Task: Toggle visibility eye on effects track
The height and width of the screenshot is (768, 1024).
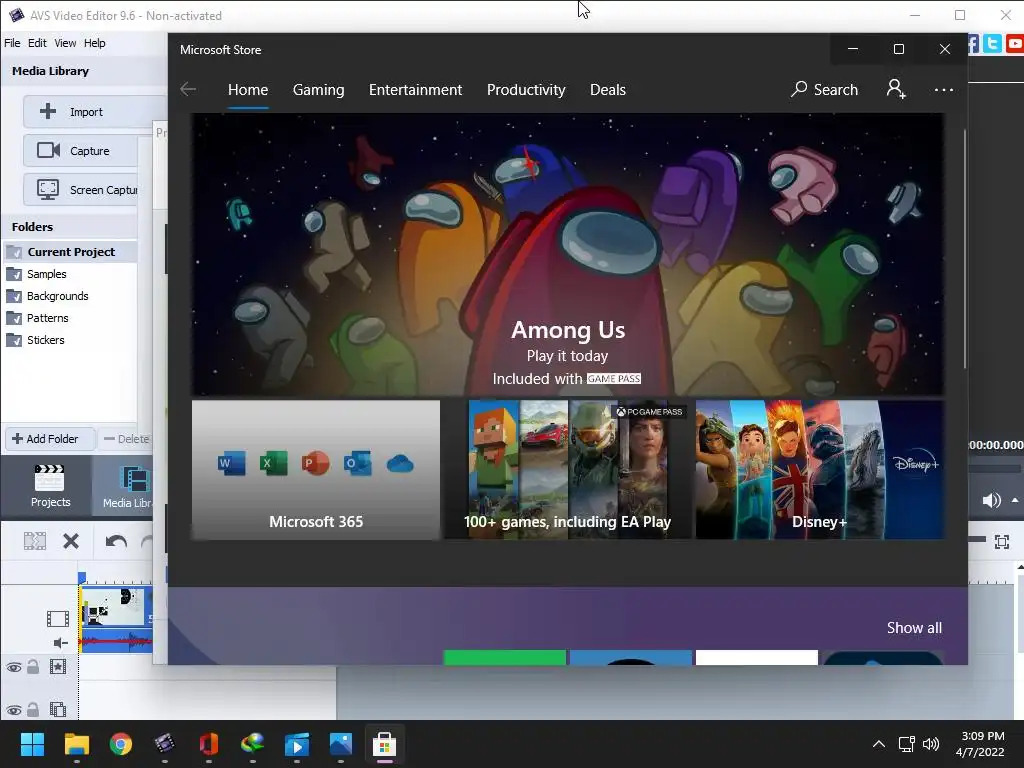Action: click(14, 667)
